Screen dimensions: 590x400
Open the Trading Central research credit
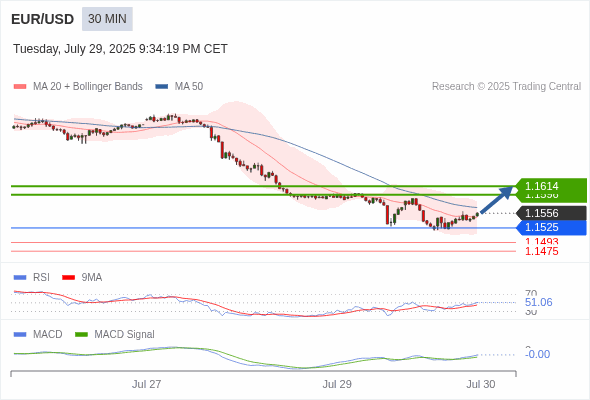click(x=506, y=87)
